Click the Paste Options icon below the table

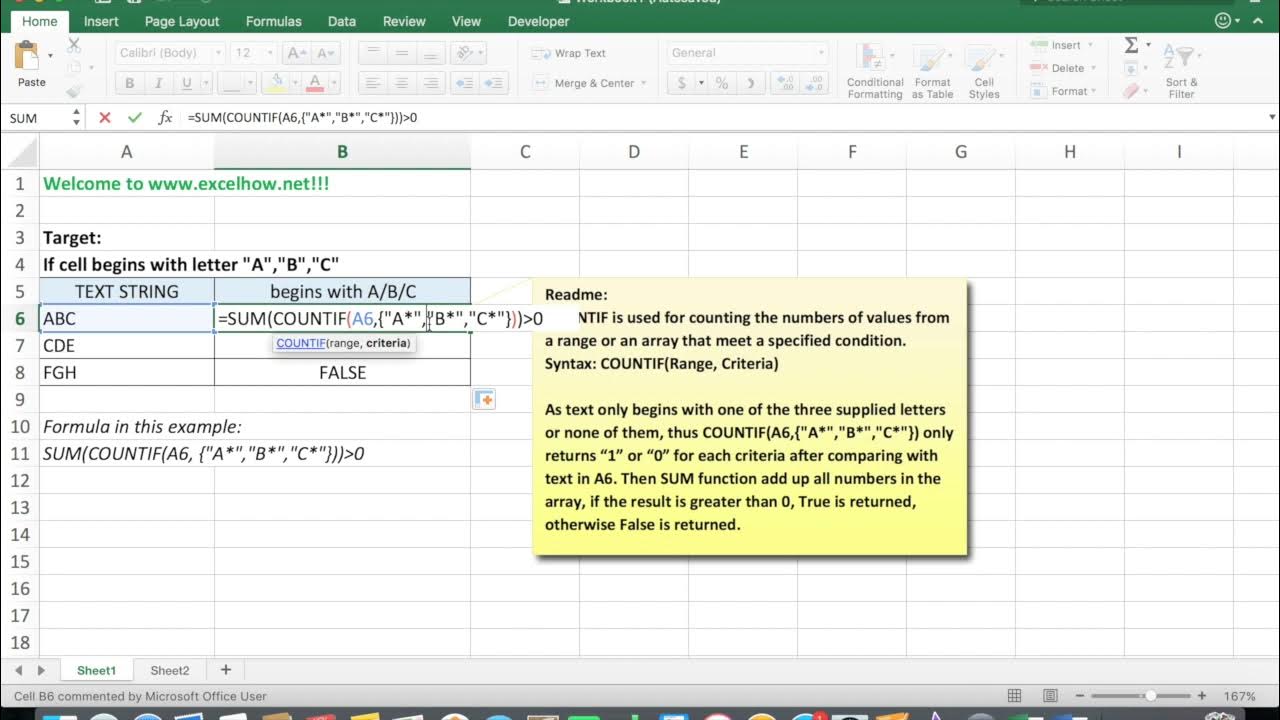484,400
